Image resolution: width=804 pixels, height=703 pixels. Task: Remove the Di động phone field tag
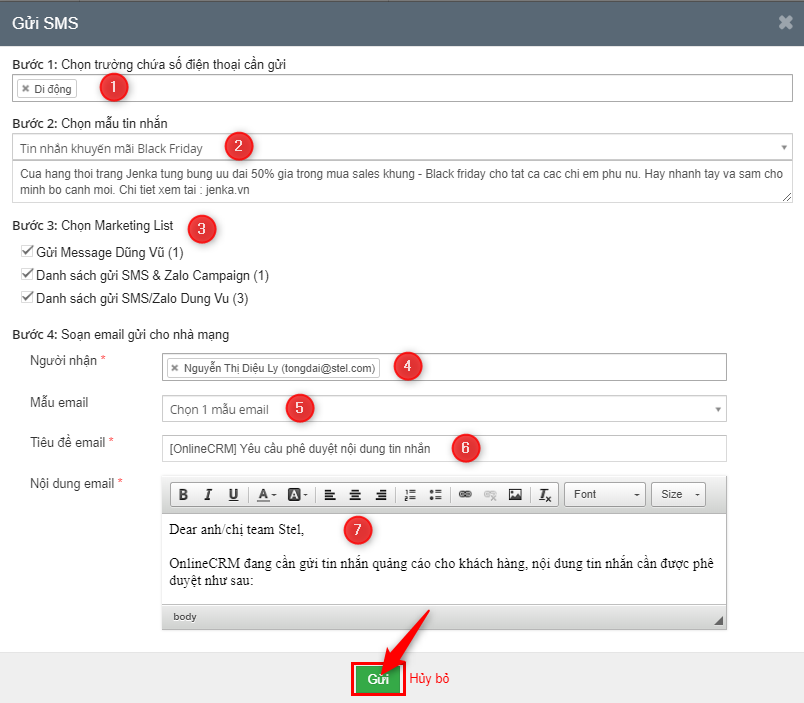coord(26,89)
